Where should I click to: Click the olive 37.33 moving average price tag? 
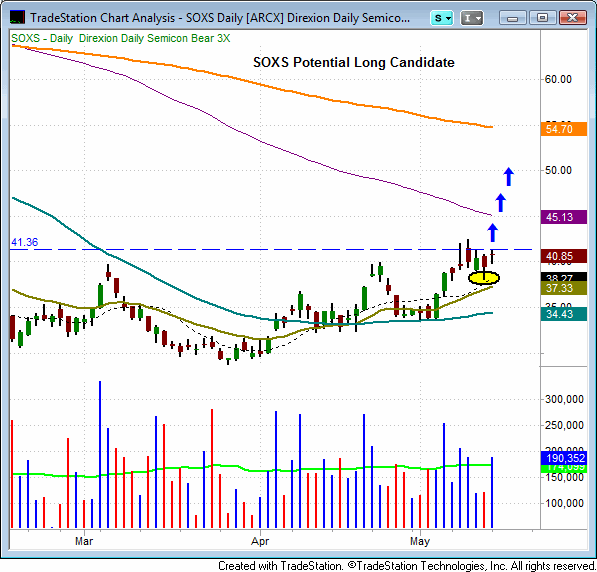(x=563, y=288)
